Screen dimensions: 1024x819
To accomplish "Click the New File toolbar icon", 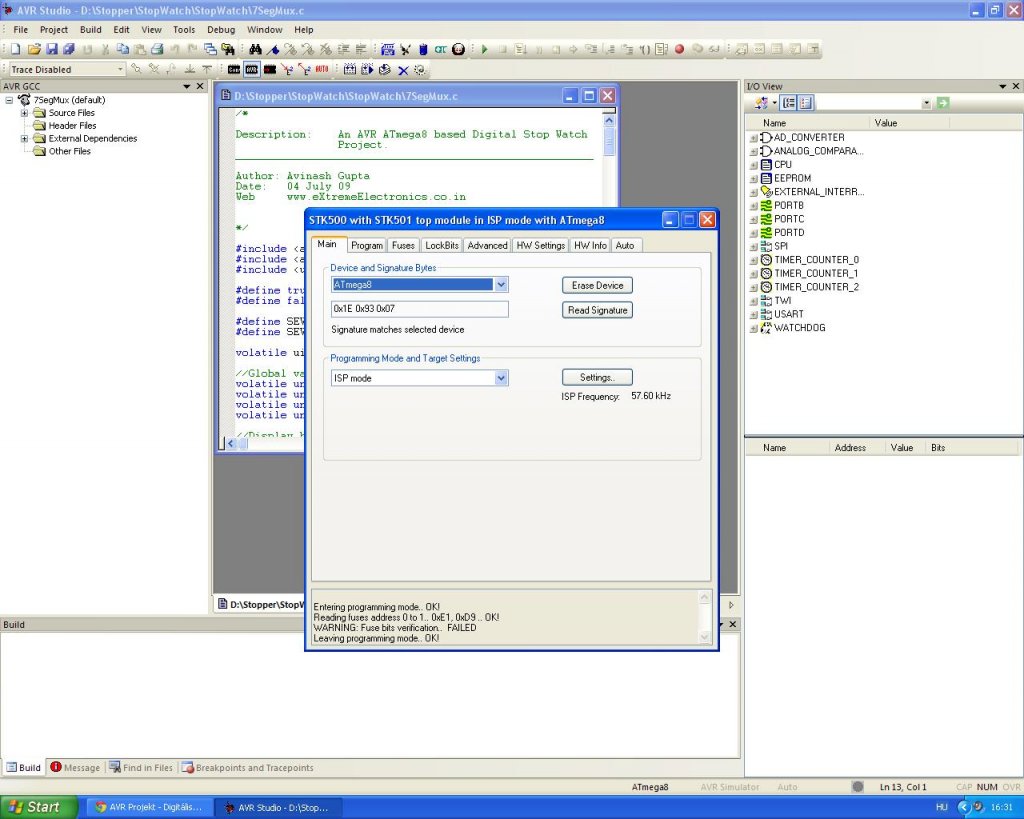I will 16,49.
